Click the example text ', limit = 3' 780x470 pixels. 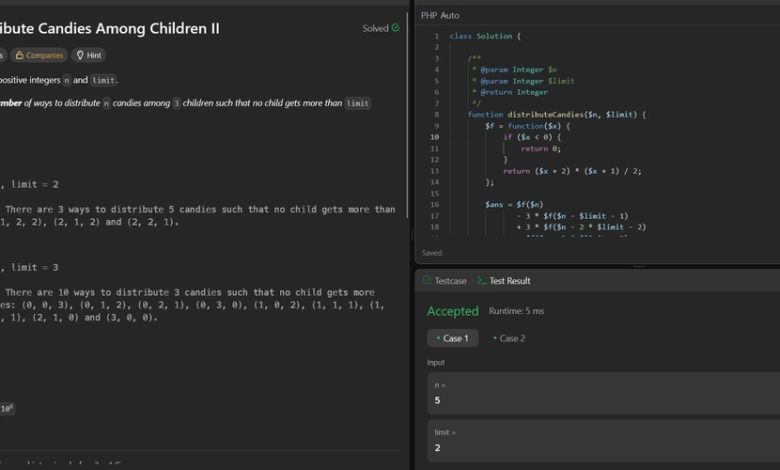pos(29,268)
